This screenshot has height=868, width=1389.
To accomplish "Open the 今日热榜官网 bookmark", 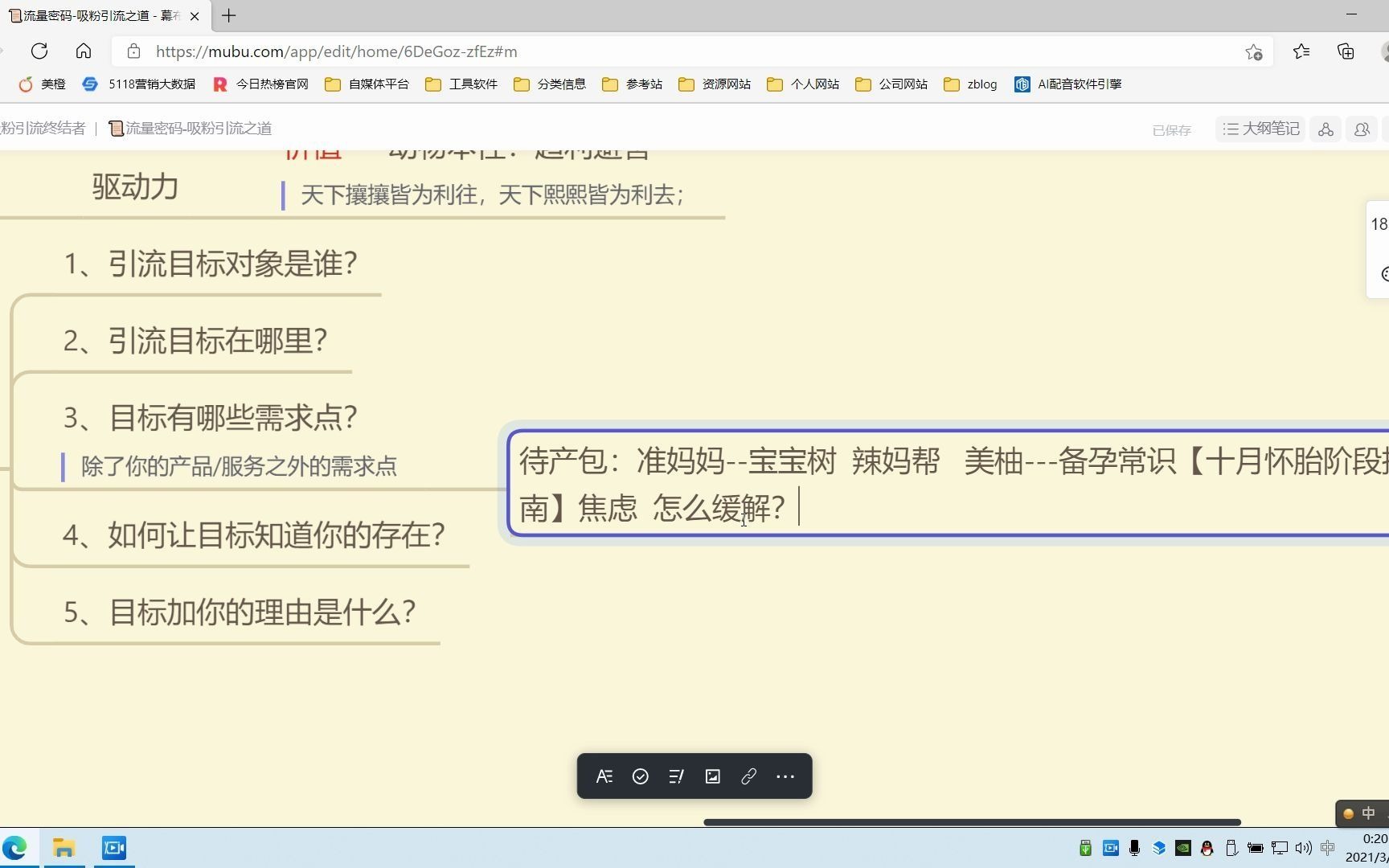I will pyautogui.click(x=261, y=84).
